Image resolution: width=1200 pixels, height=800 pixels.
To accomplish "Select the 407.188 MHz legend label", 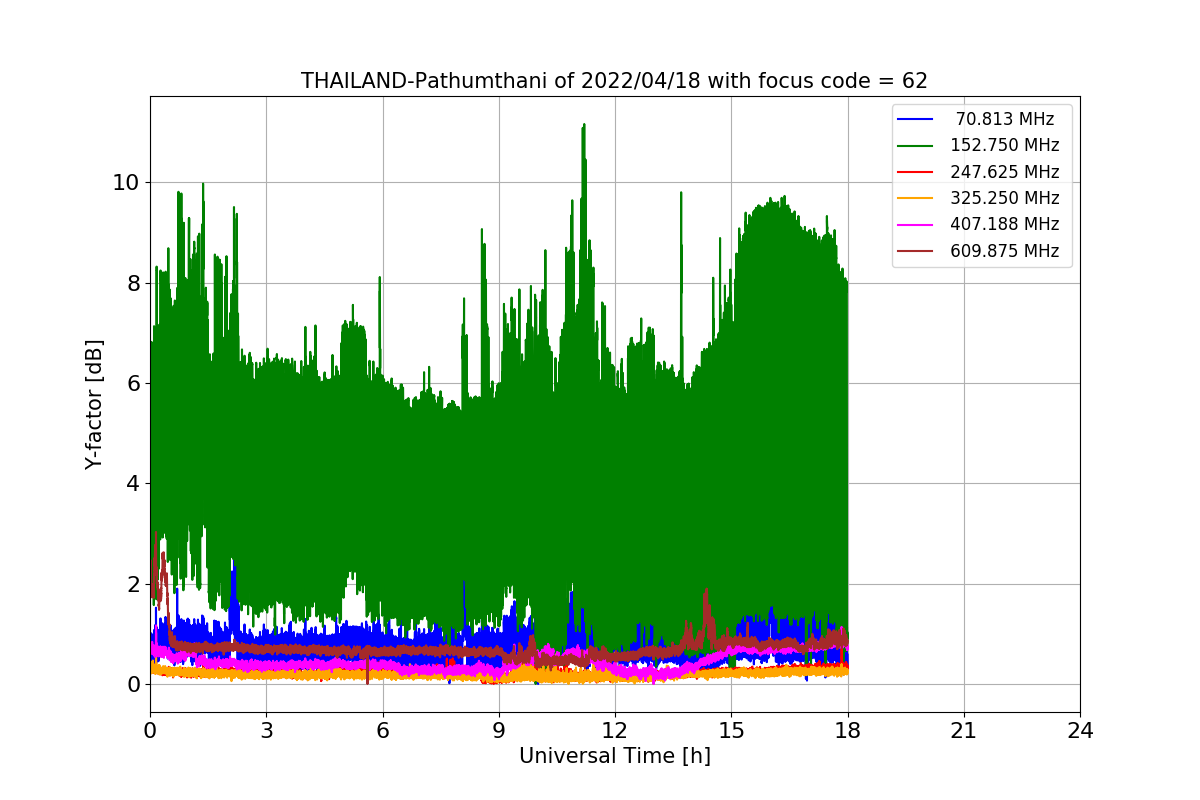I will pos(1004,224).
